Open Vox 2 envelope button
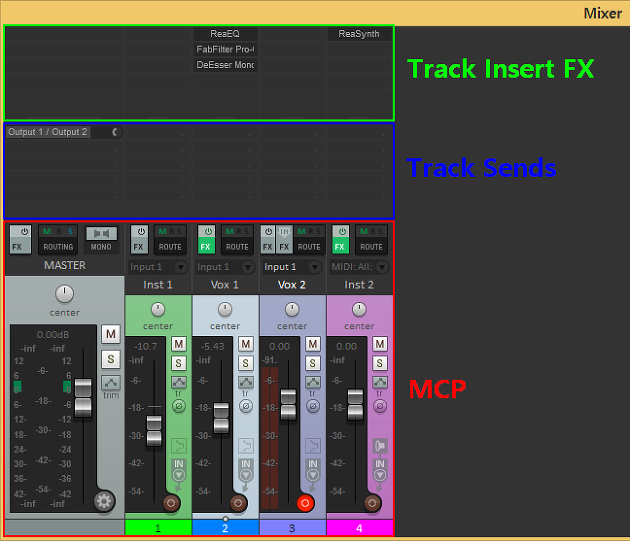The height and width of the screenshot is (541, 630). coord(313,382)
